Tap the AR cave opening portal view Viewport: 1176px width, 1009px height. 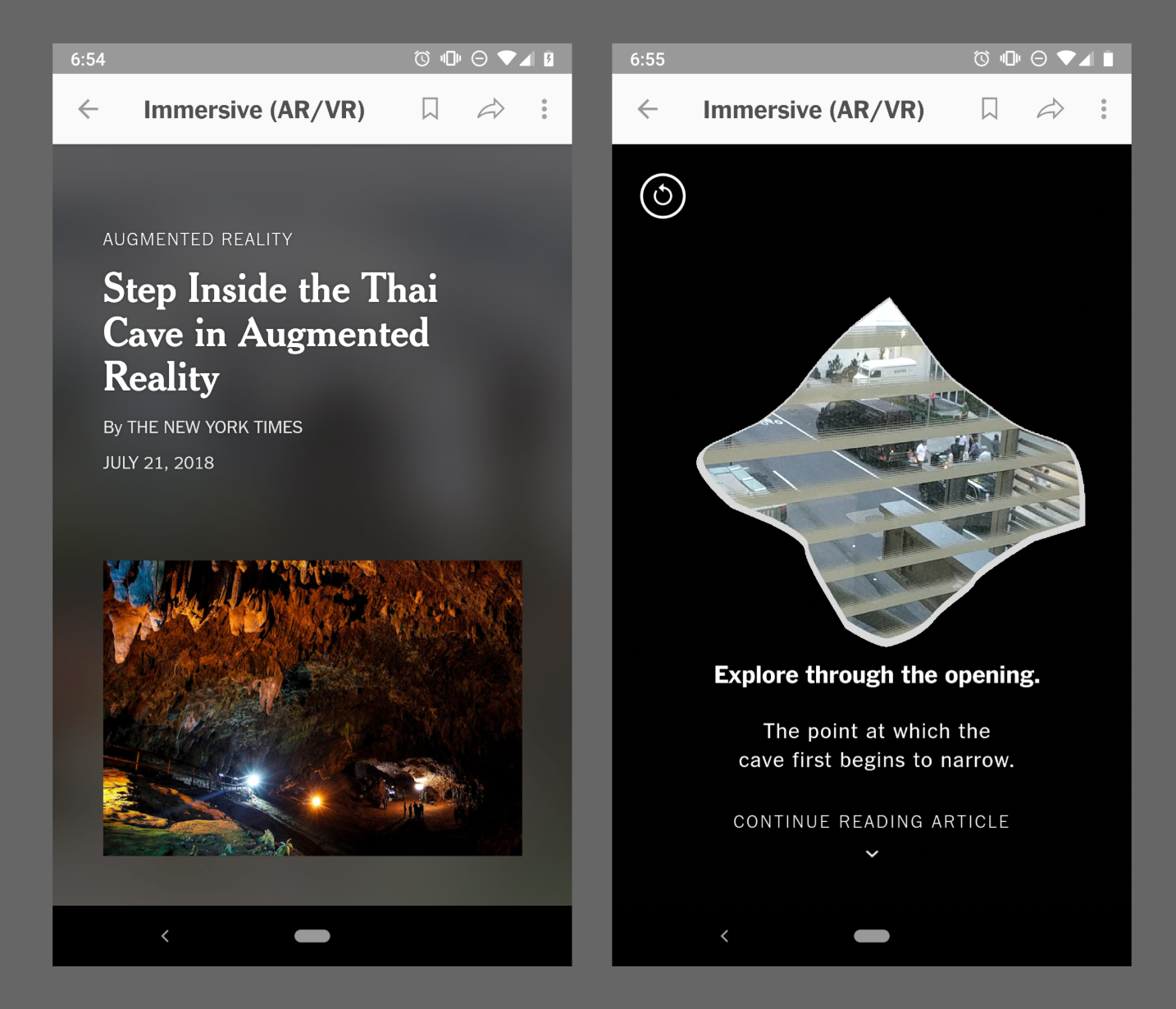[891, 472]
